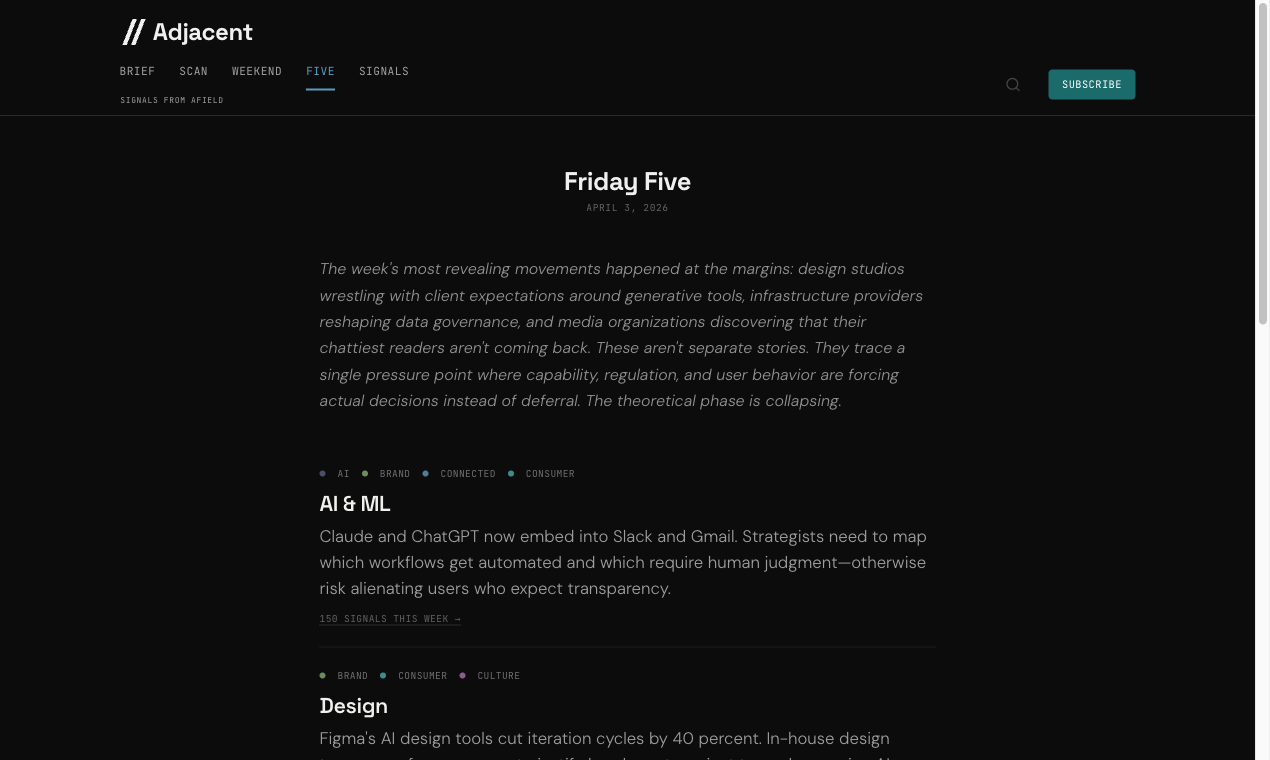The image size is (1270, 760).
Task: Open the Design section heading
Action: click(x=353, y=706)
